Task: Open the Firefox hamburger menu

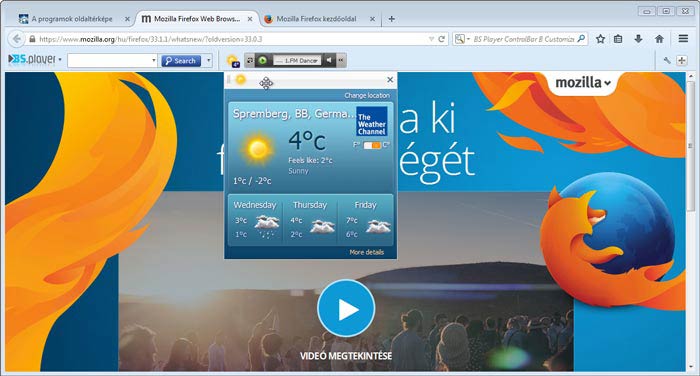Action: [x=683, y=39]
